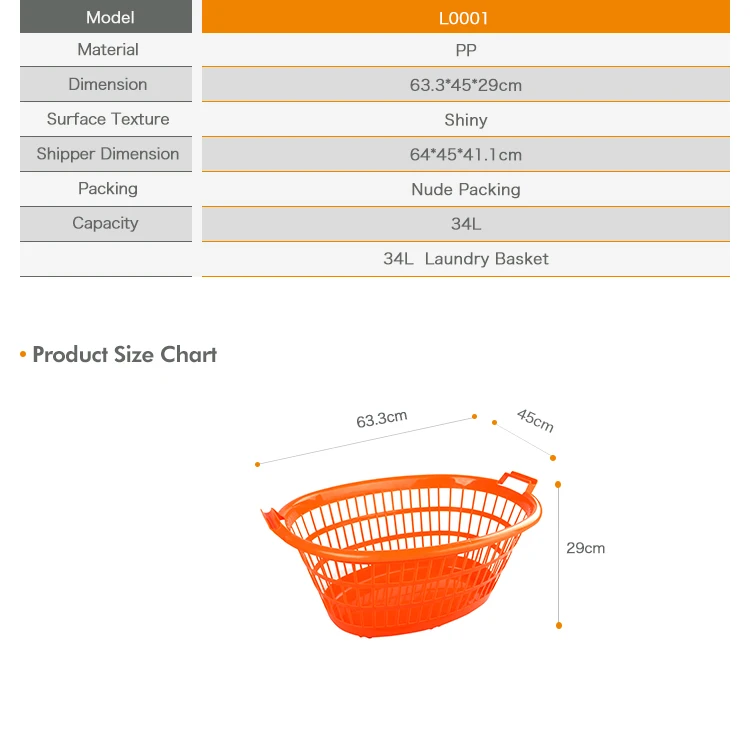750x739 pixels.
Task: Select the Shipper Dimension label
Action: click(108, 154)
